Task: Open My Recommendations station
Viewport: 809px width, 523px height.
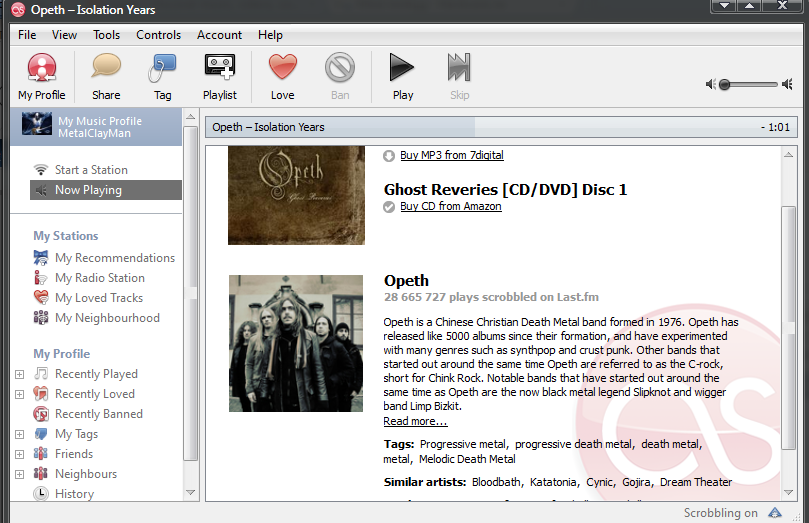Action: click(x=115, y=257)
